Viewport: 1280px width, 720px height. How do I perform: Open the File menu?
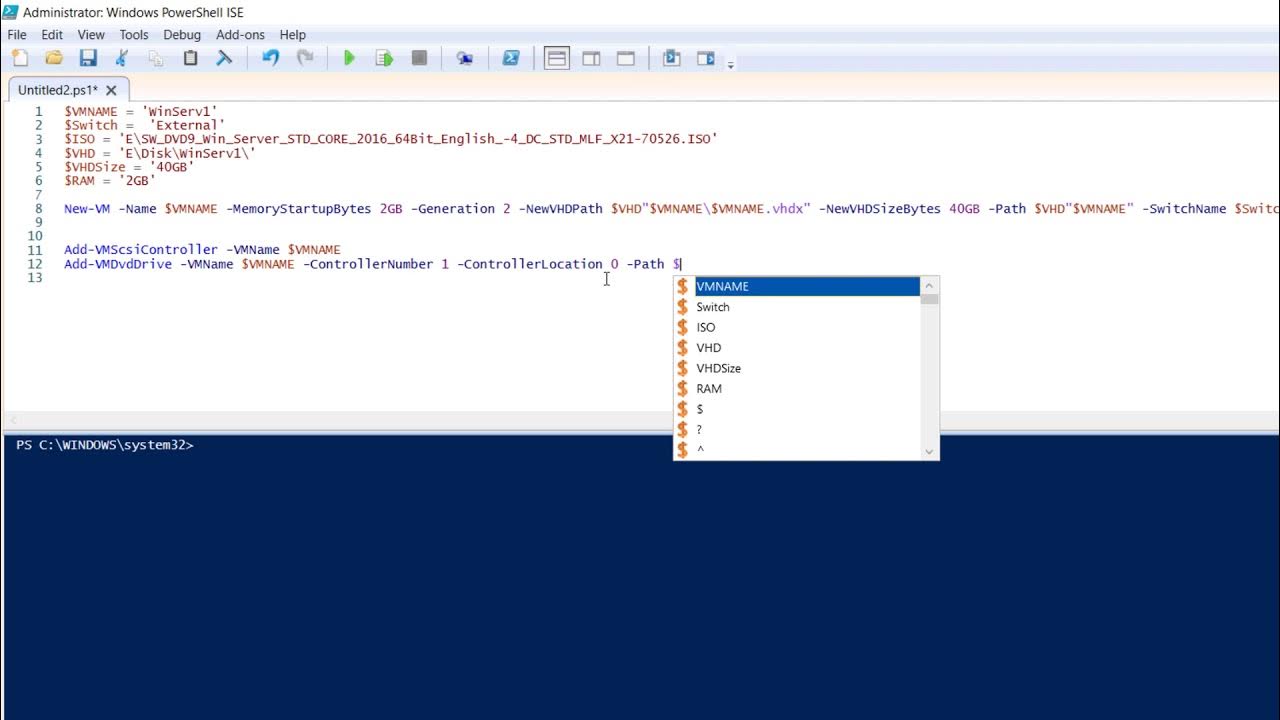point(17,34)
